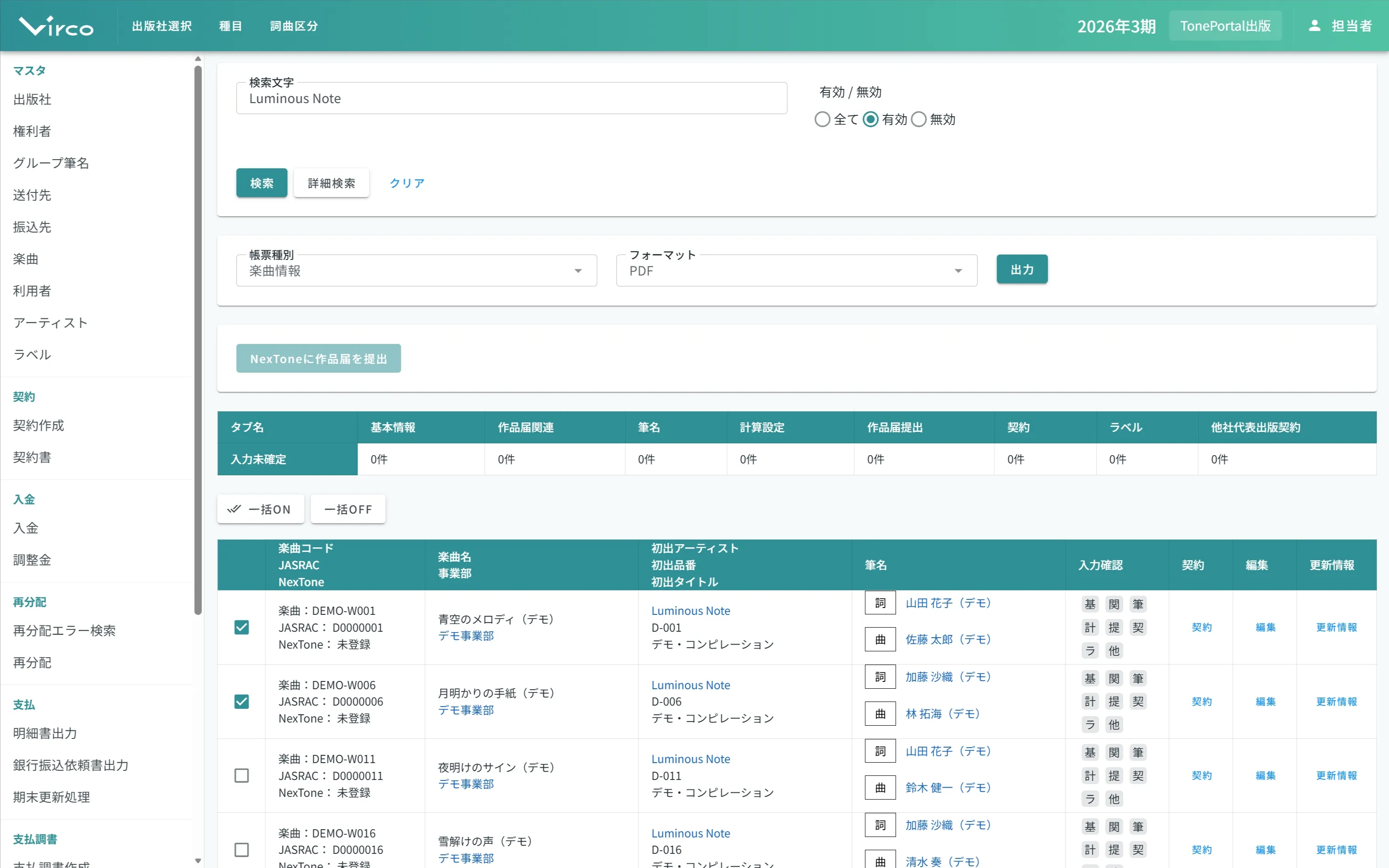Click 計 badge in DEMO-W001 row

[x=1090, y=628]
